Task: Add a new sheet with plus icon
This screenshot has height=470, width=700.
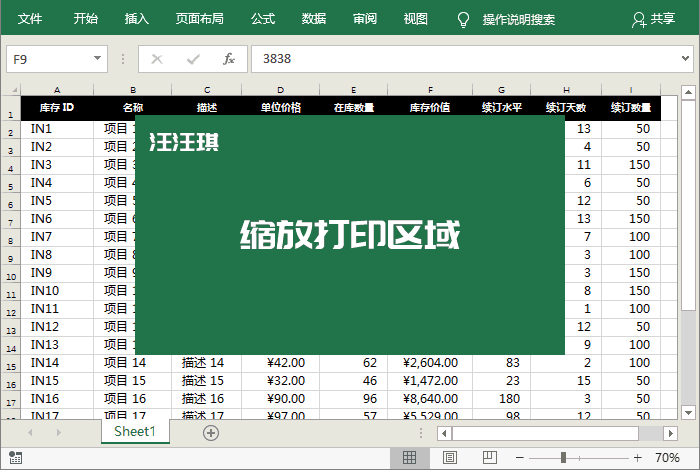Action: [211, 433]
